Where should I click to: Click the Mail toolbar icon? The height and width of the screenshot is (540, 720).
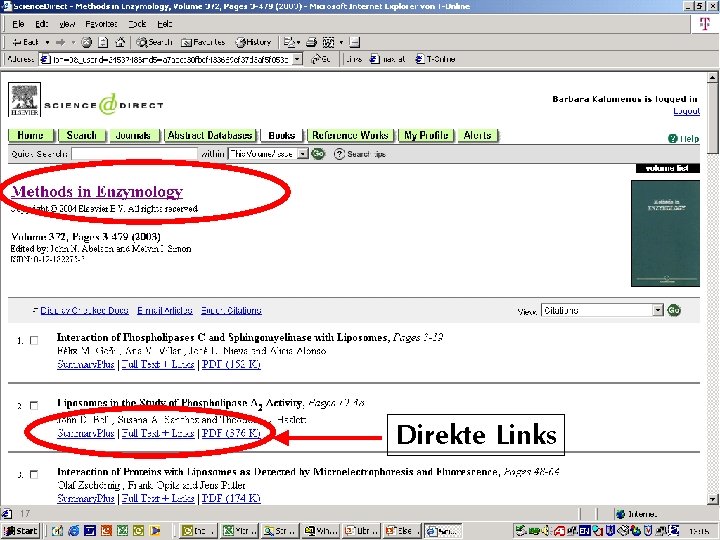pos(291,42)
